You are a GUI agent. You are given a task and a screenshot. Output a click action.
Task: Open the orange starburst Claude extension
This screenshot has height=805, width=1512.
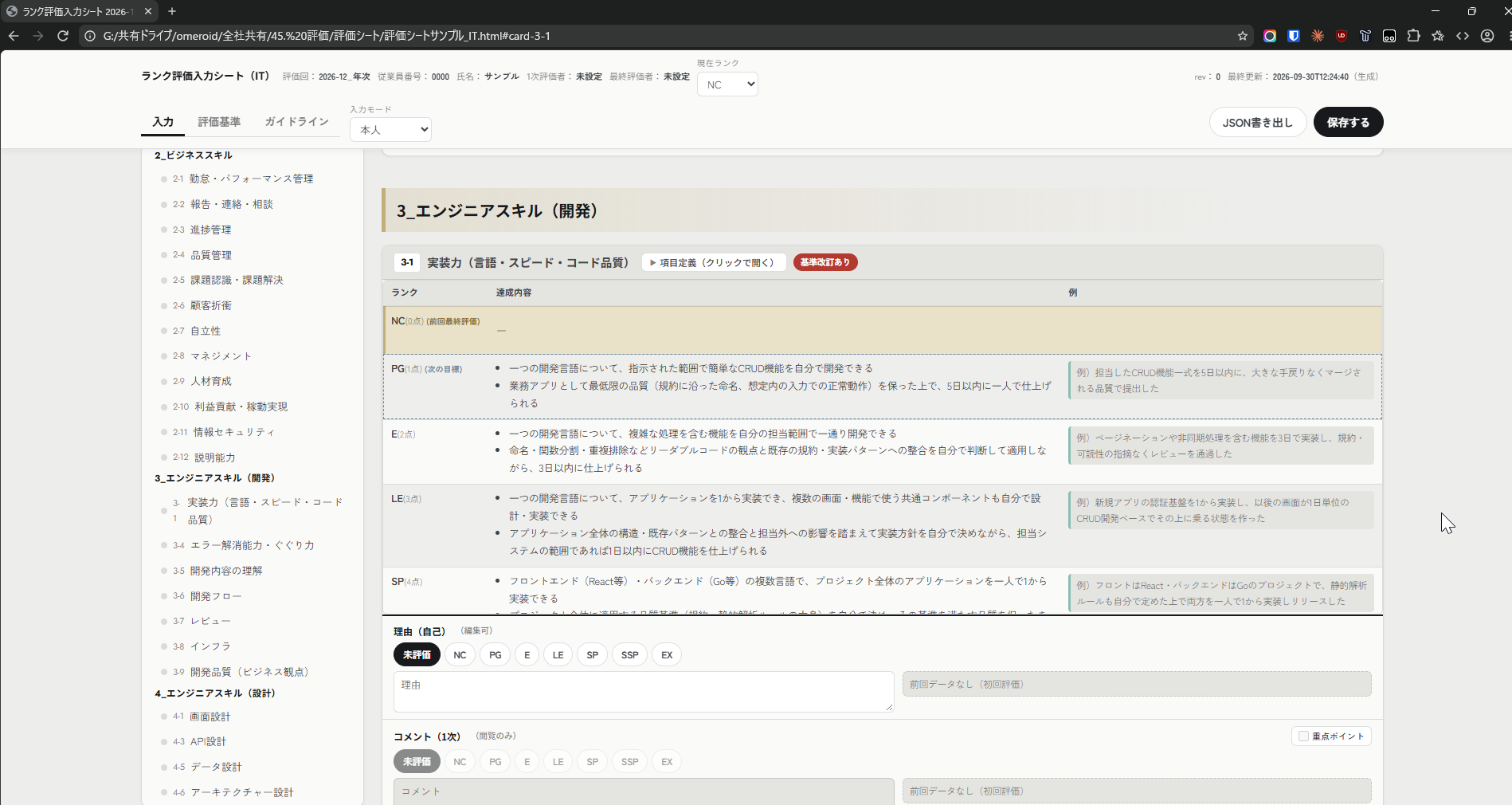1318,36
